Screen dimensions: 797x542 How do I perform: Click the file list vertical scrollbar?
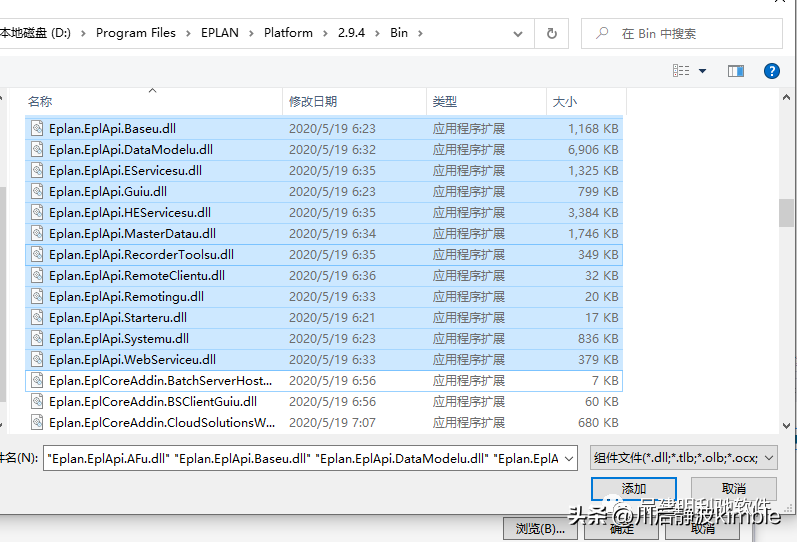786,213
